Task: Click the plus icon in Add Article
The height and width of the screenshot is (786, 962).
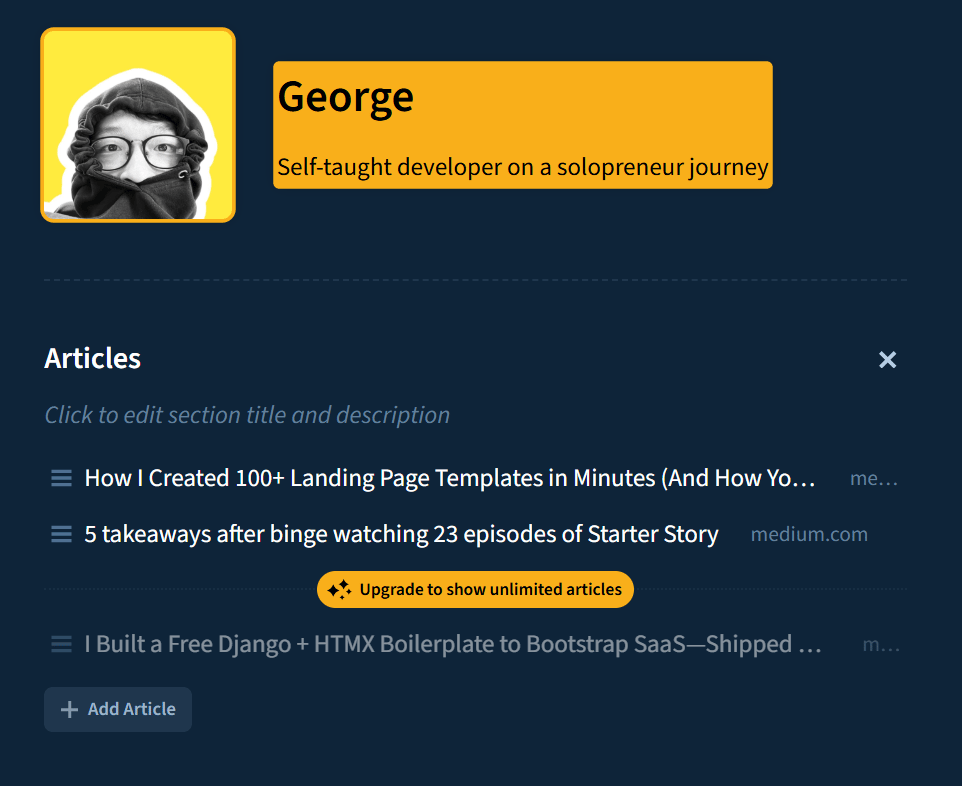Action: coord(69,709)
